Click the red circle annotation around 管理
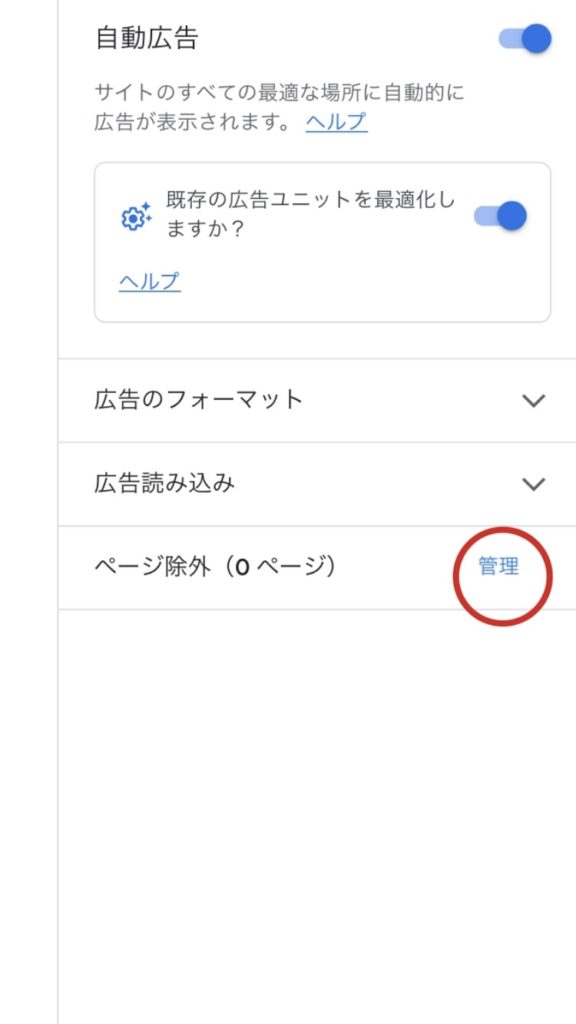Image resolution: width=576 pixels, height=1024 pixels. [503, 575]
